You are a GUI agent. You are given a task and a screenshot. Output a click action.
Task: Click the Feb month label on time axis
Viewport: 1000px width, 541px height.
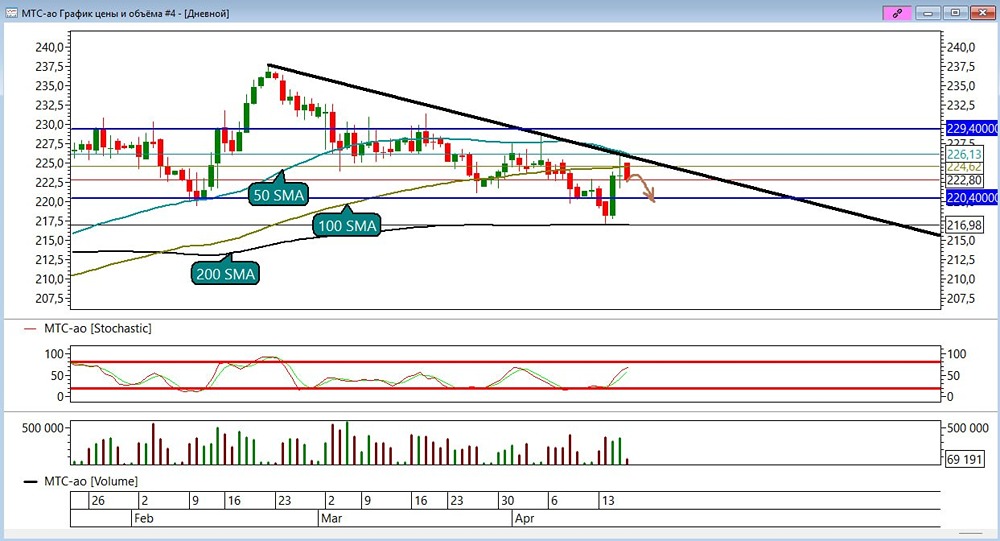143,518
